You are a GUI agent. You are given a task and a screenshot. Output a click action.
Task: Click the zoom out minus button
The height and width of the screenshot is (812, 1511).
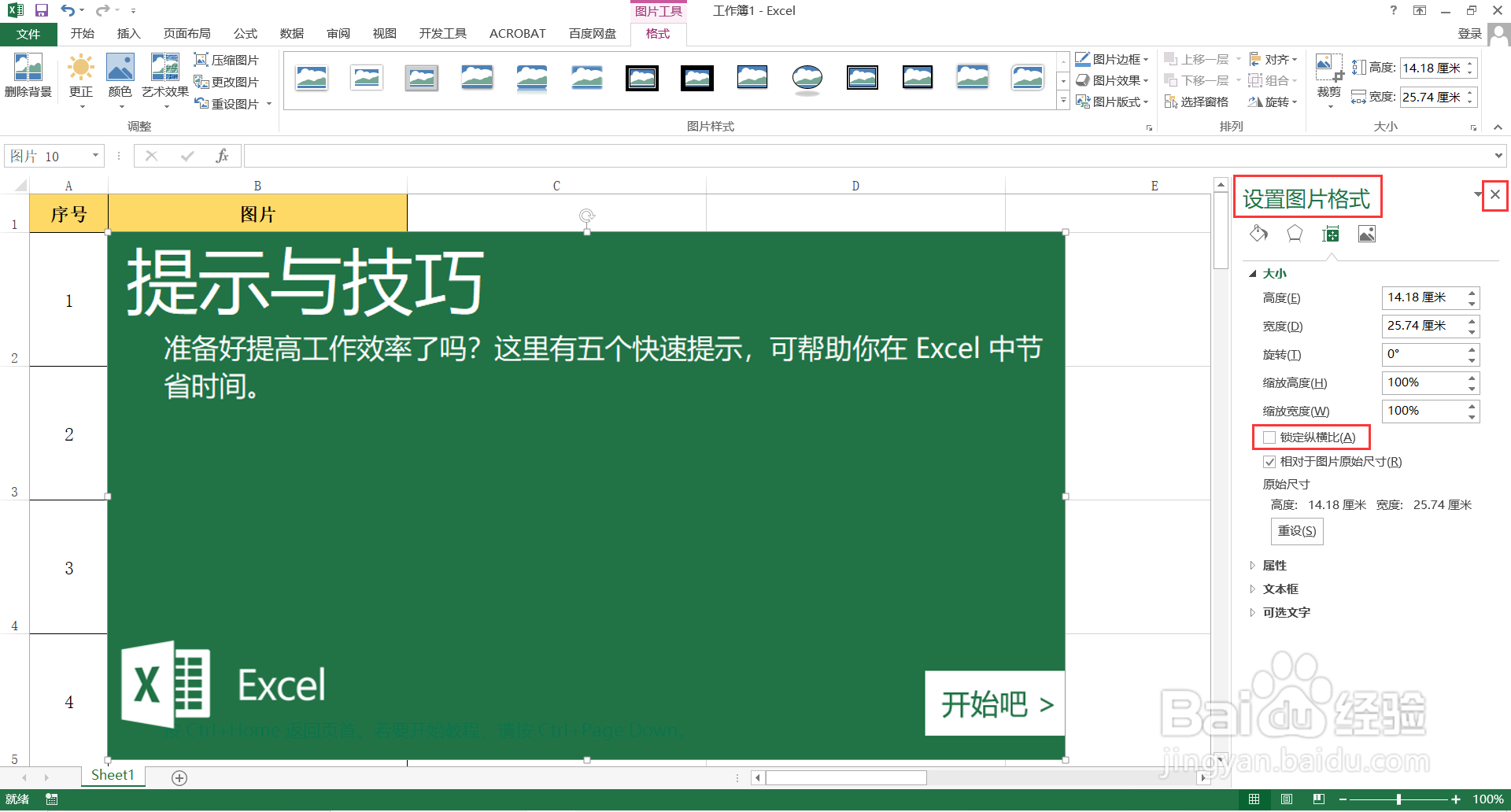pyautogui.click(x=1343, y=799)
